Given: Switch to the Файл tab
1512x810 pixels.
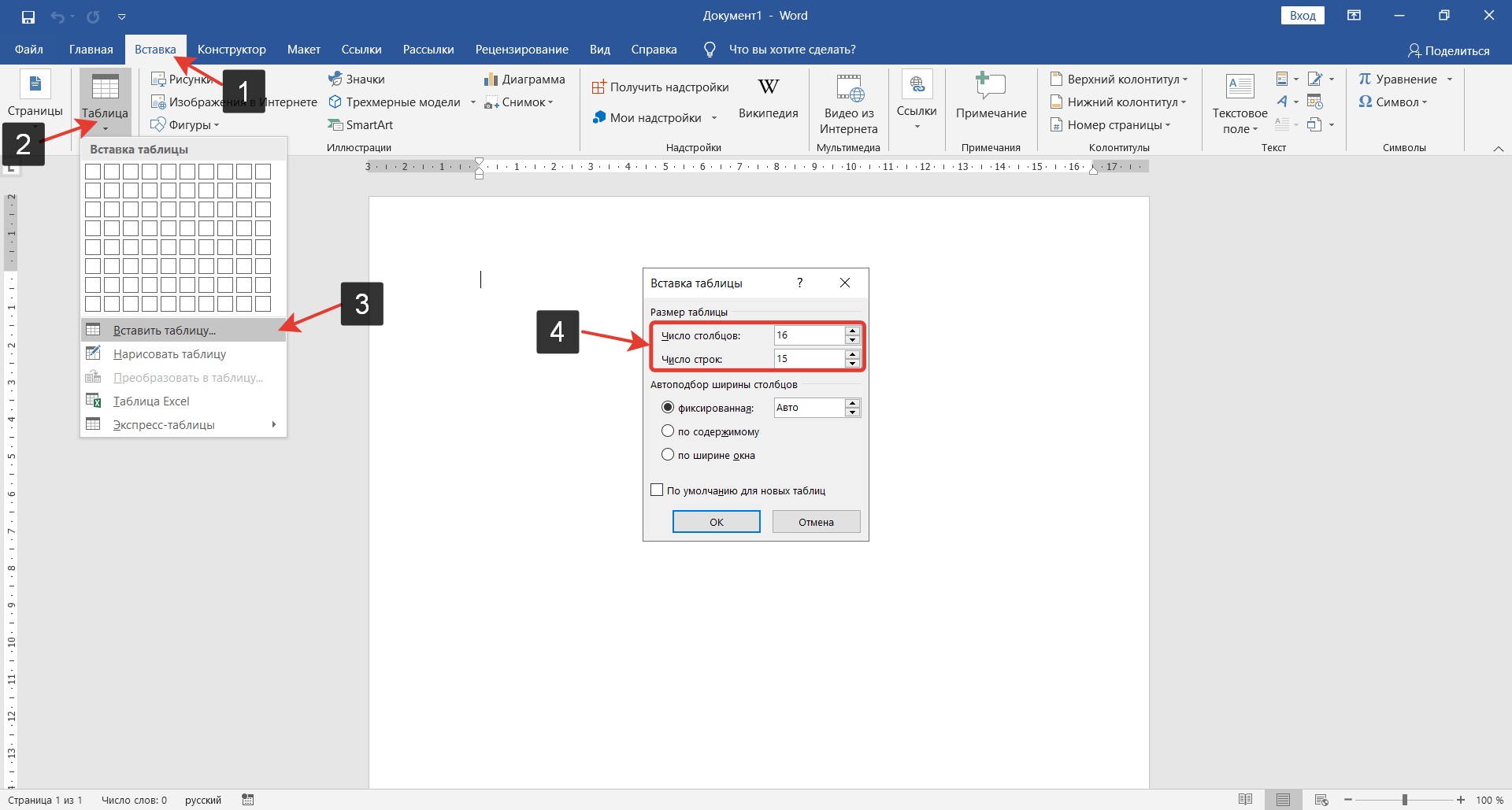Looking at the screenshot, I should pos(29,50).
